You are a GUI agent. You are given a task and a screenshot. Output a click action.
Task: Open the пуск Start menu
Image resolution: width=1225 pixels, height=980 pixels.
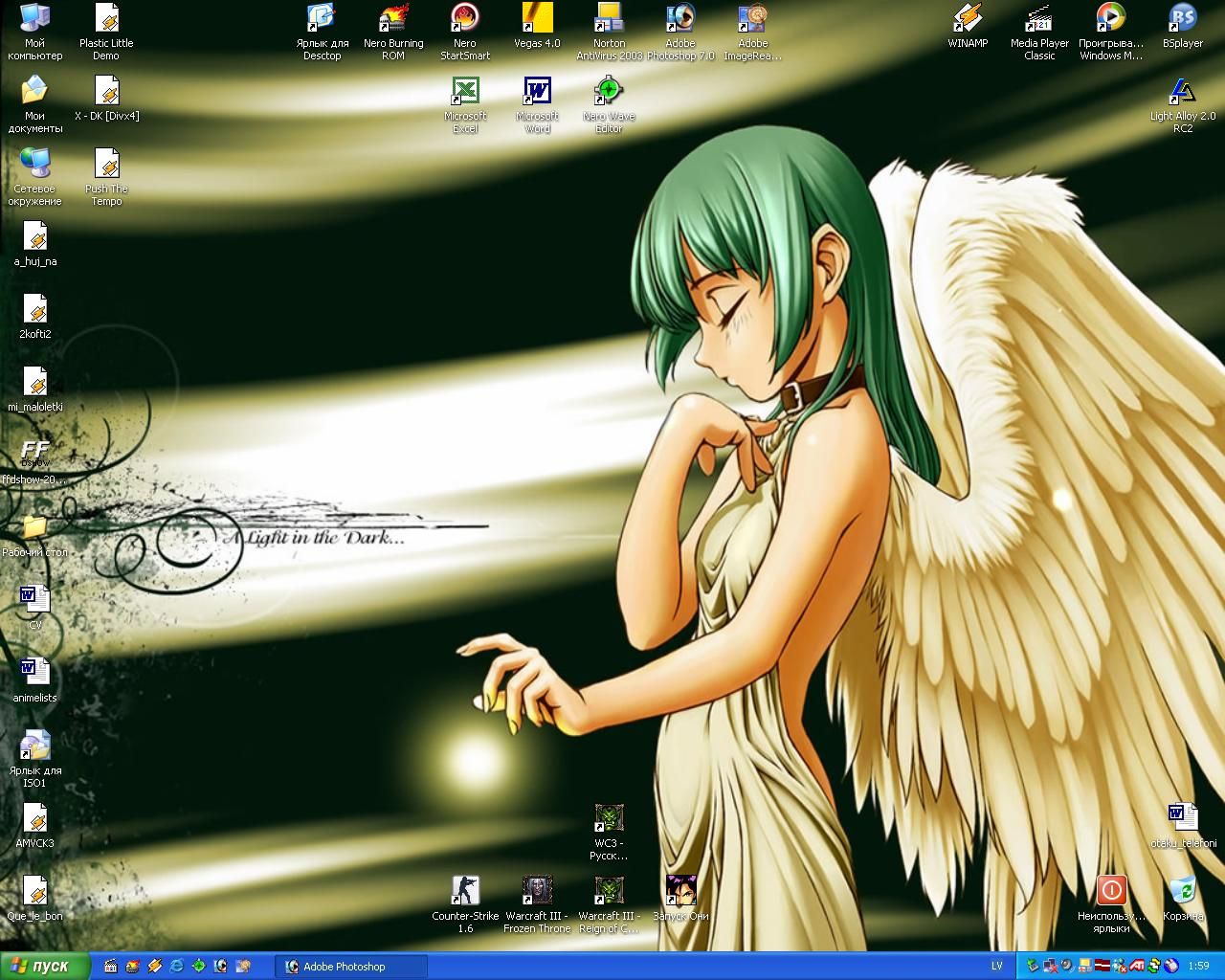(x=45, y=967)
